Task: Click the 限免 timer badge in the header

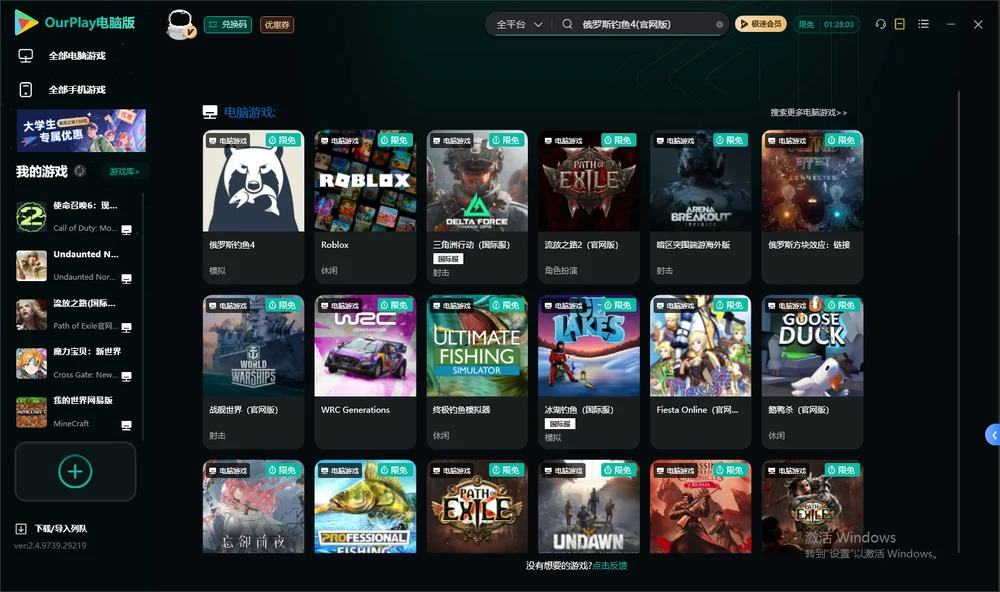Action: point(827,24)
